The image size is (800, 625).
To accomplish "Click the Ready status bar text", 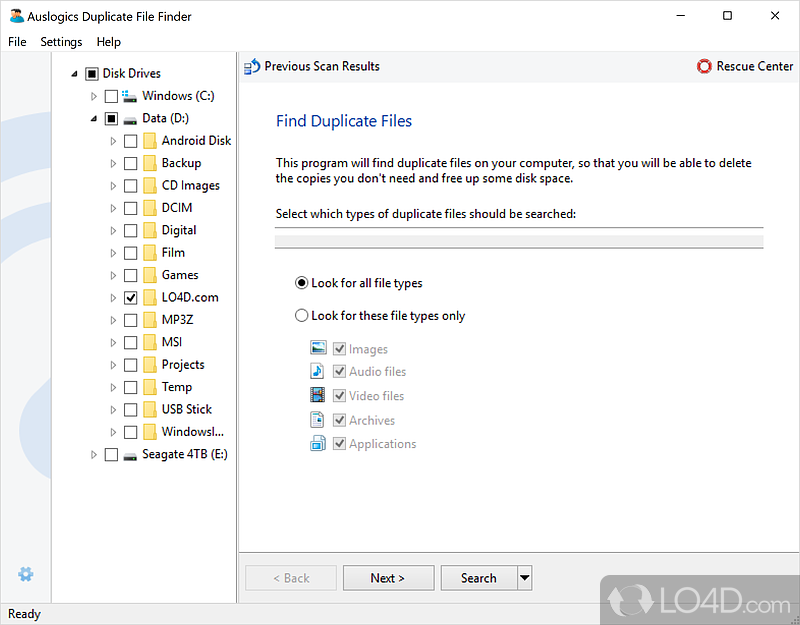I will tap(24, 614).
